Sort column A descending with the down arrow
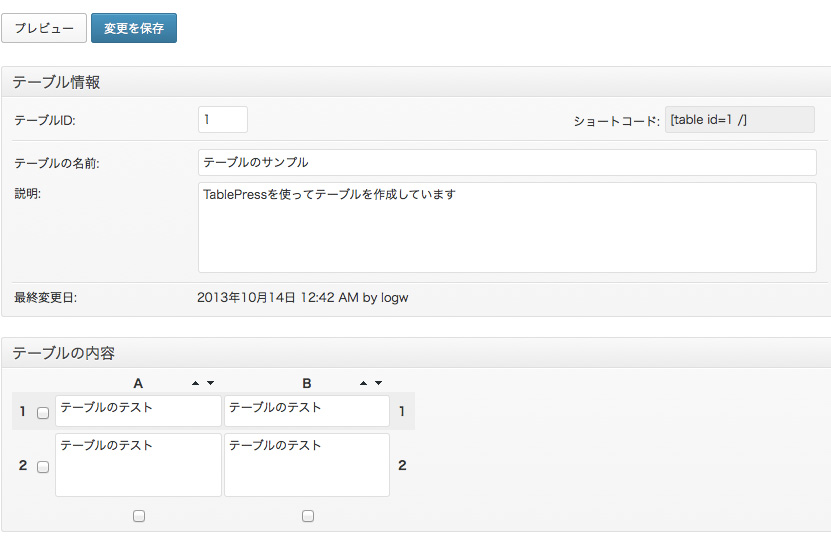 click(x=210, y=383)
